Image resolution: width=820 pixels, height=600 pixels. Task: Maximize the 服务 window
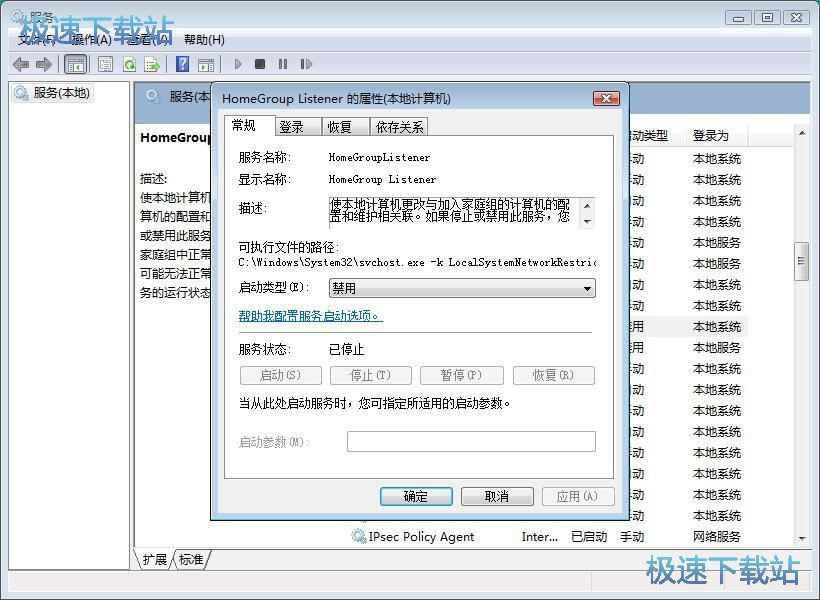(767, 18)
